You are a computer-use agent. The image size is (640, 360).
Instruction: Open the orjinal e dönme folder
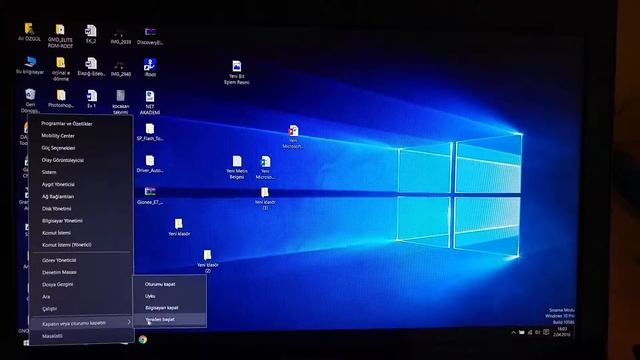click(60, 69)
